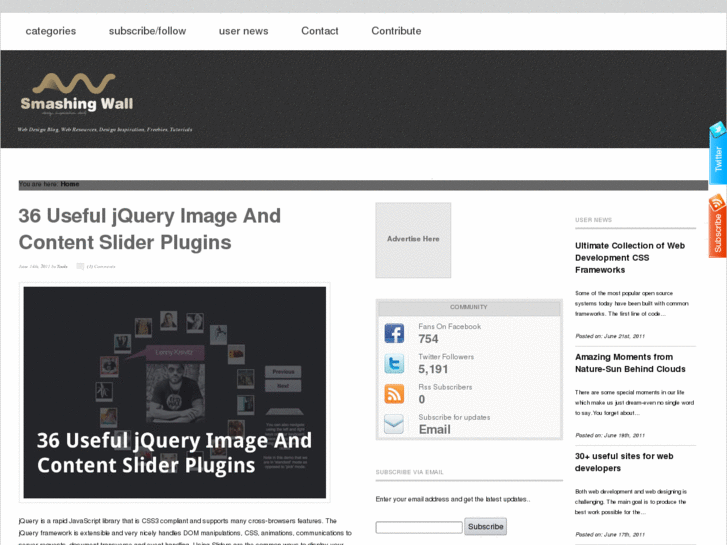The width and height of the screenshot is (727, 545).
Task: Click the Twitter bird icon in Community
Action: point(394,363)
